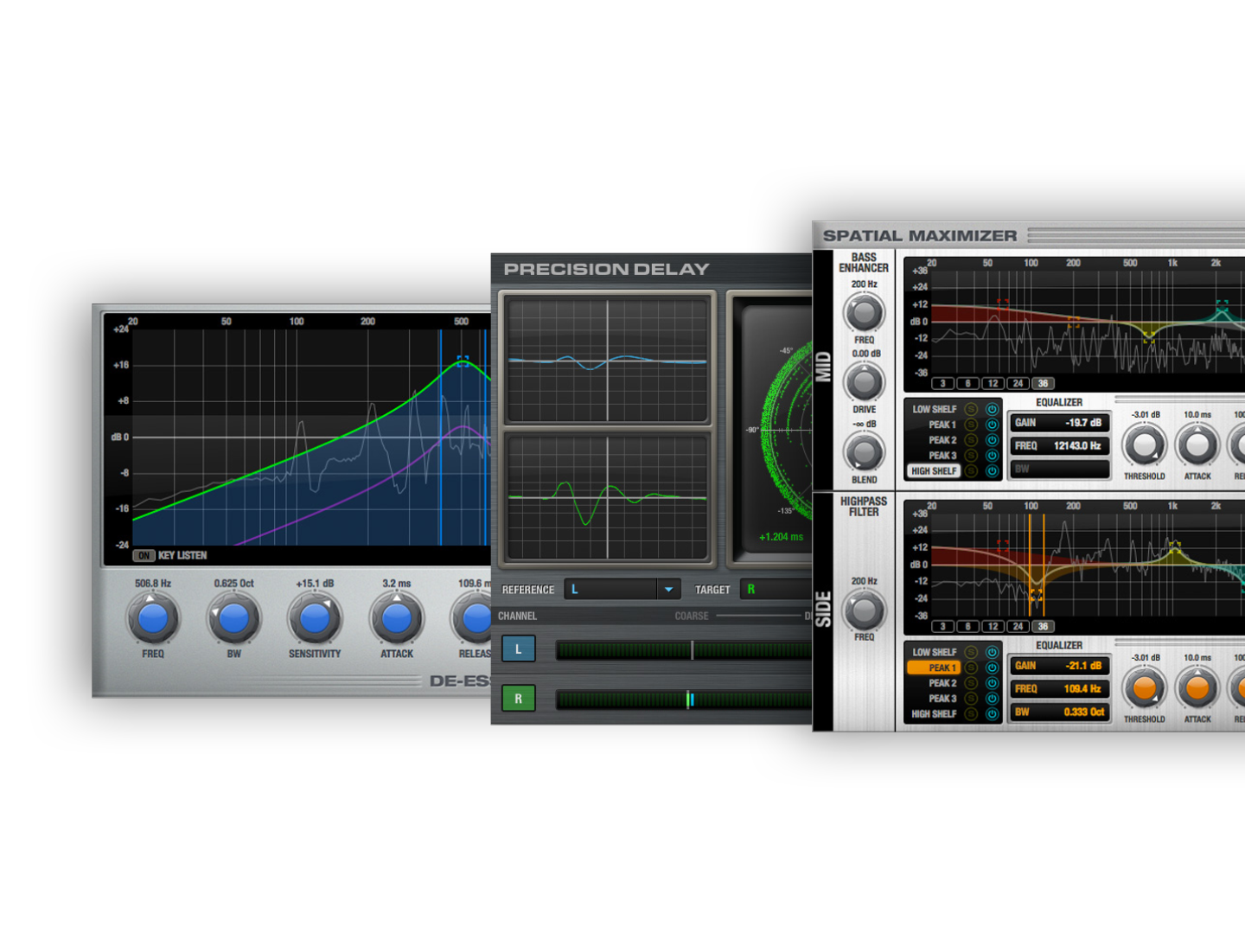Toggle the L channel button in Precision Delay
This screenshot has width=1245, height=952.
click(518, 648)
